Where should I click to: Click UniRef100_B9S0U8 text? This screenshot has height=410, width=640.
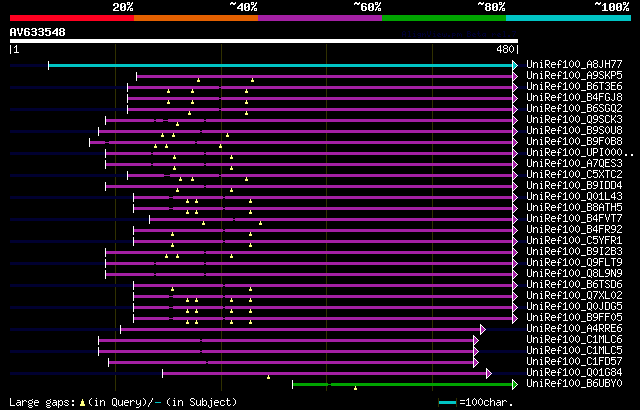coord(574,131)
